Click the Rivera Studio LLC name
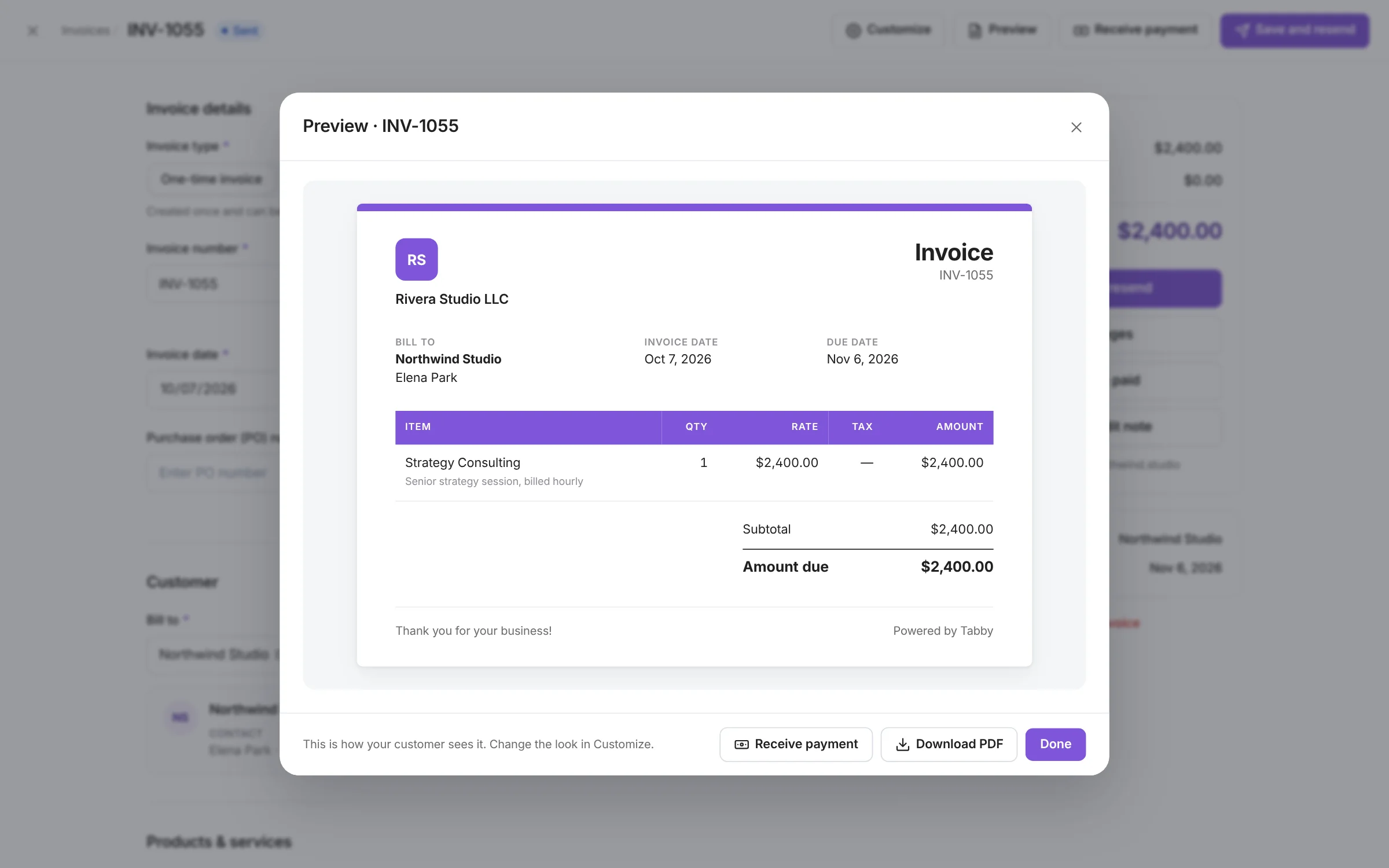Image resolution: width=1389 pixels, height=868 pixels. pyautogui.click(x=451, y=299)
